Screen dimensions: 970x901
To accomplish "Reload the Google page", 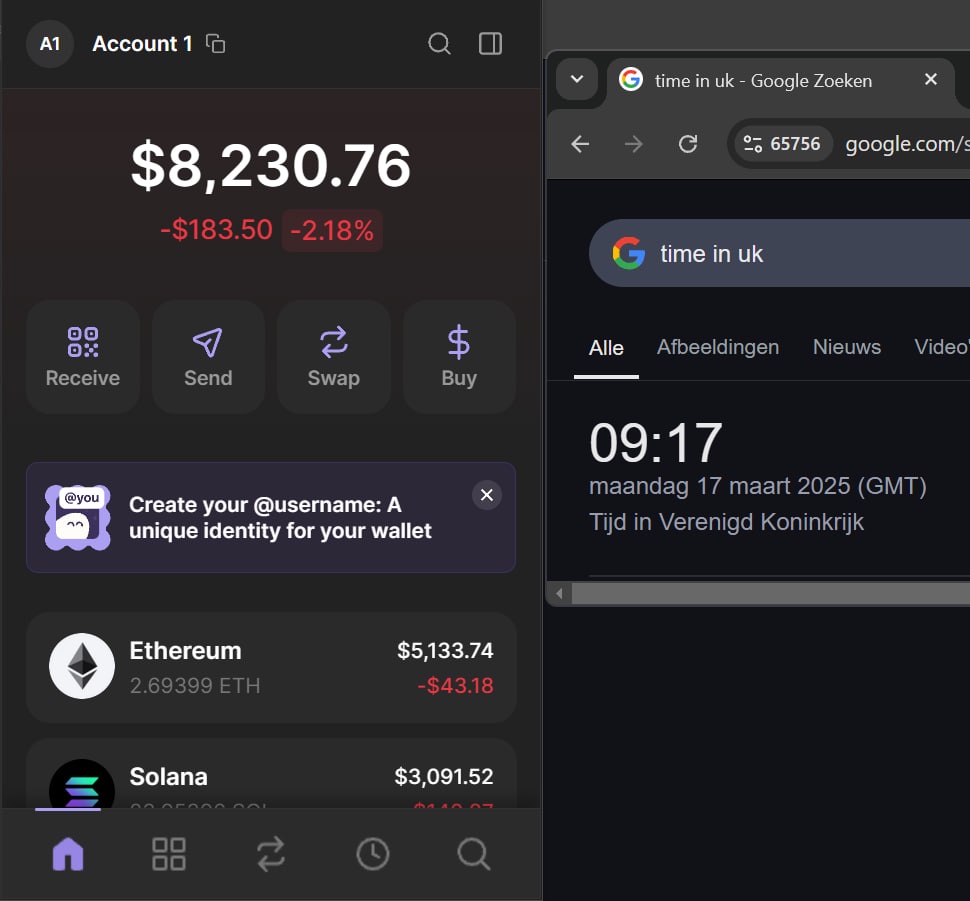I will tap(688, 144).
